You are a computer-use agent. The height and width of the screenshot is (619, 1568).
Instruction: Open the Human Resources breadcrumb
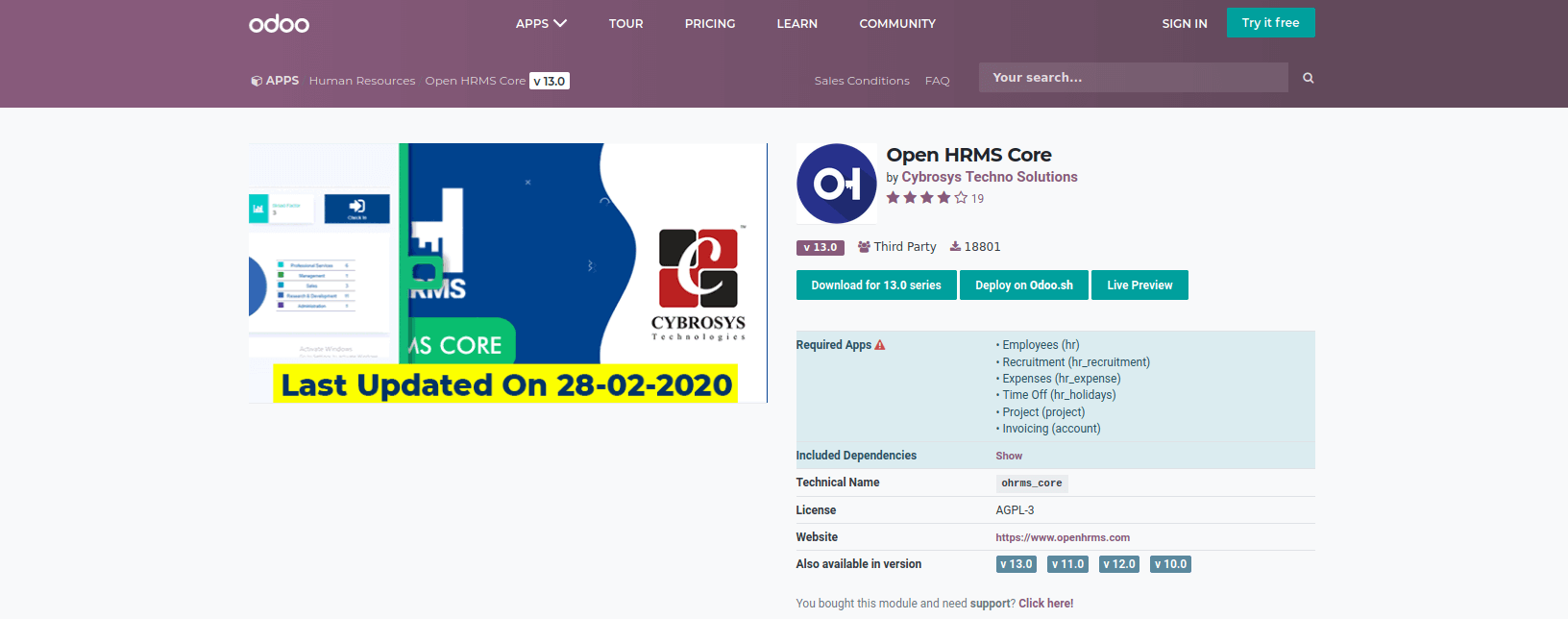coord(362,81)
